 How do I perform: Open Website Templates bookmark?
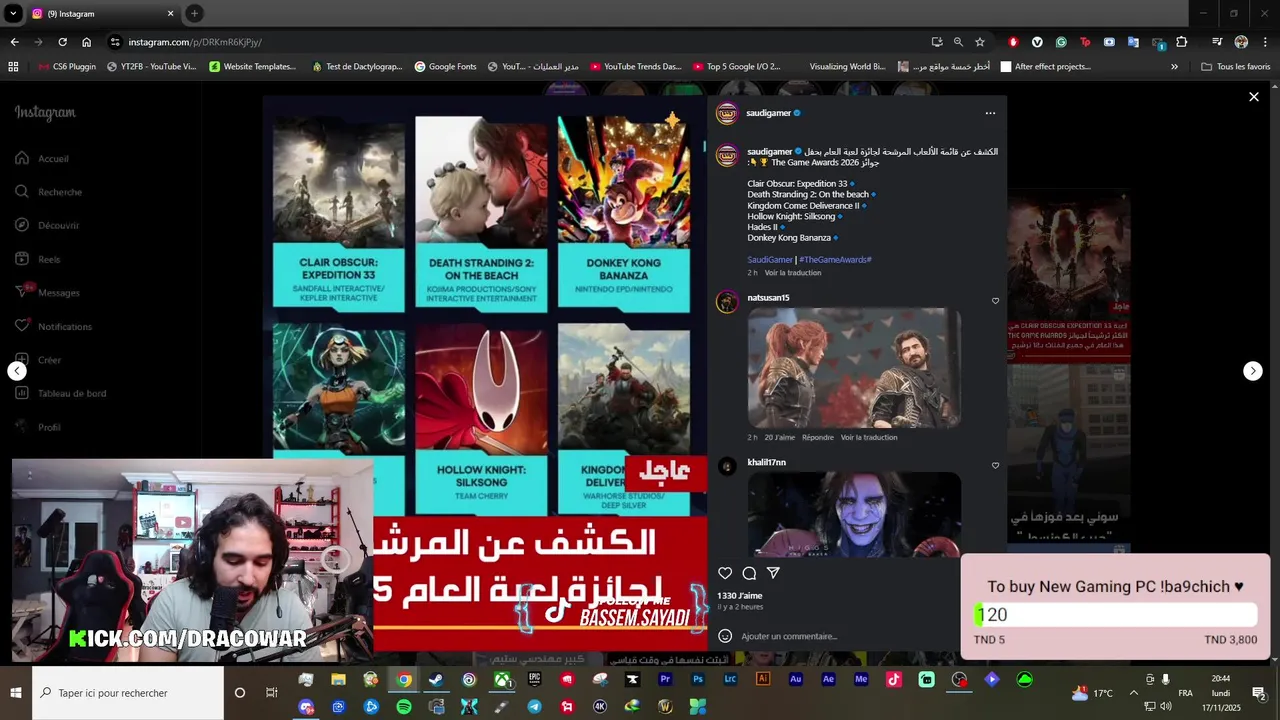[x=252, y=67]
